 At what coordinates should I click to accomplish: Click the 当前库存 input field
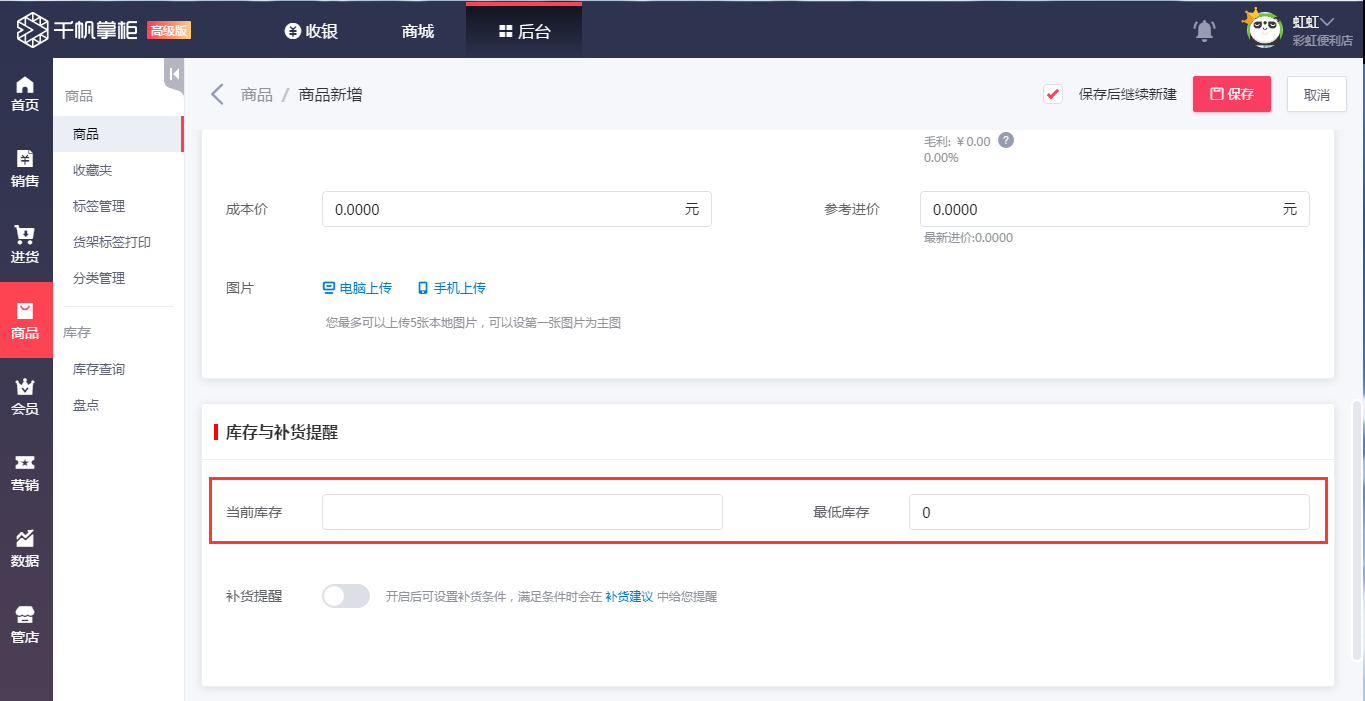521,511
